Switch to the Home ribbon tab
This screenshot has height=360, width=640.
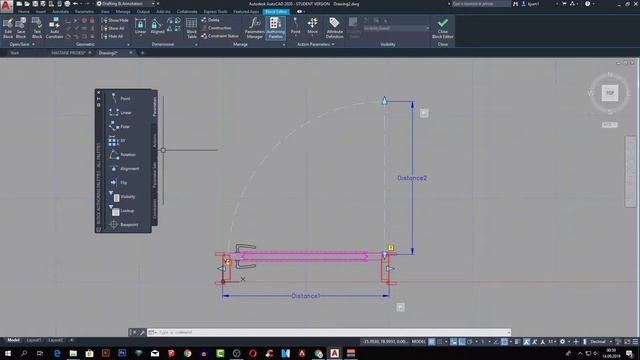pyautogui.click(x=23, y=11)
